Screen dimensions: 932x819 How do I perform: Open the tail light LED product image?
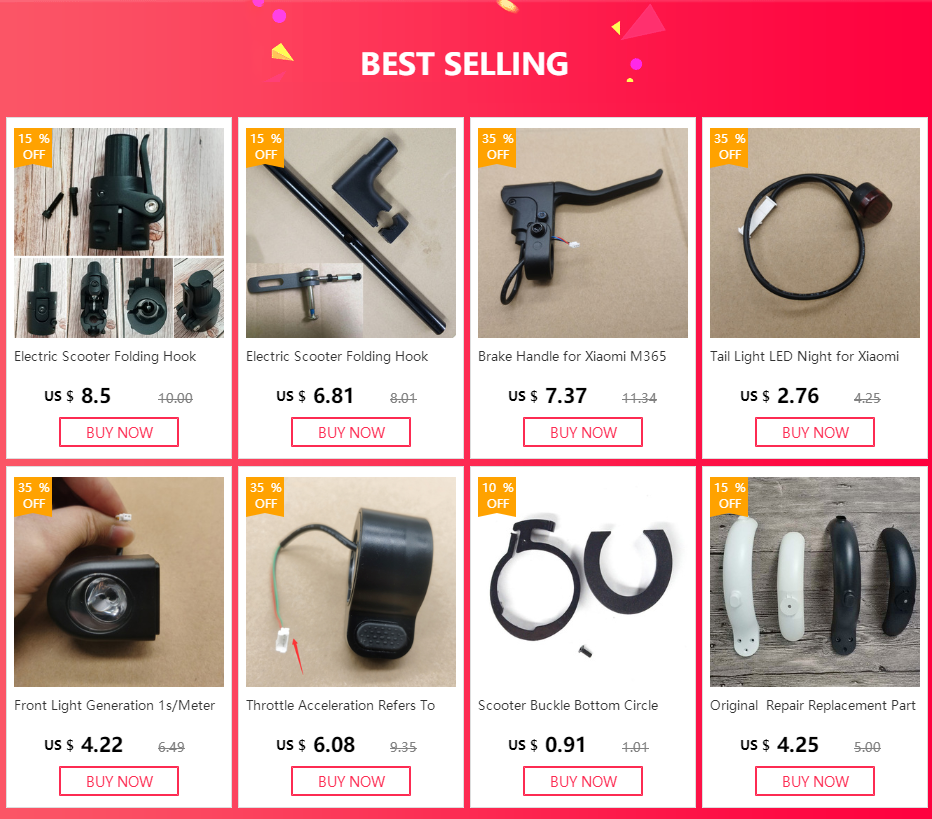(814, 233)
